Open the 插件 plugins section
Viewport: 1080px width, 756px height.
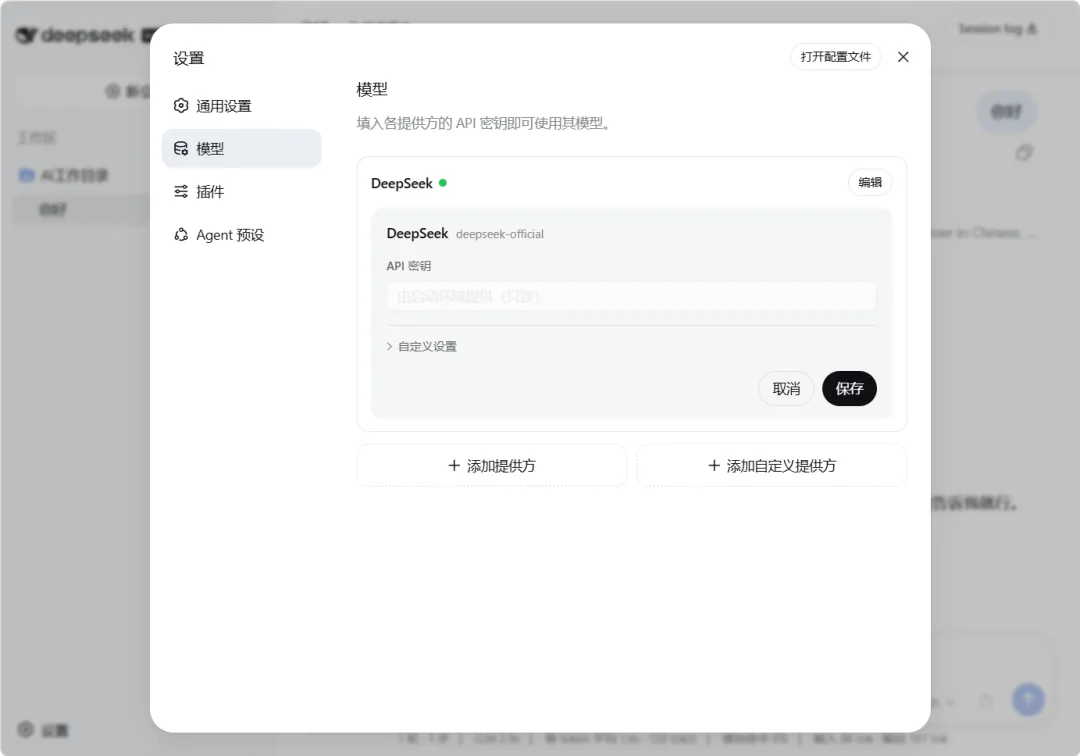click(241, 191)
